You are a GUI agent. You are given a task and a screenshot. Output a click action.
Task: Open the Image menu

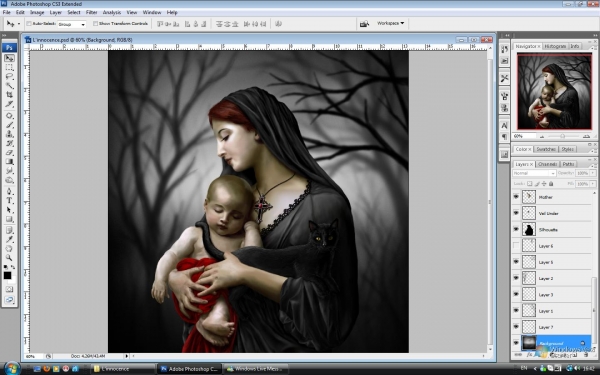(x=37, y=12)
